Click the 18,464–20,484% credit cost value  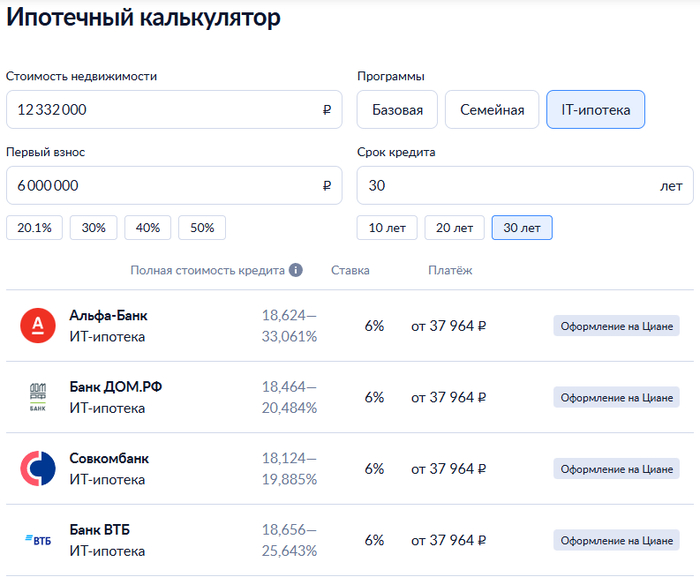click(x=289, y=397)
